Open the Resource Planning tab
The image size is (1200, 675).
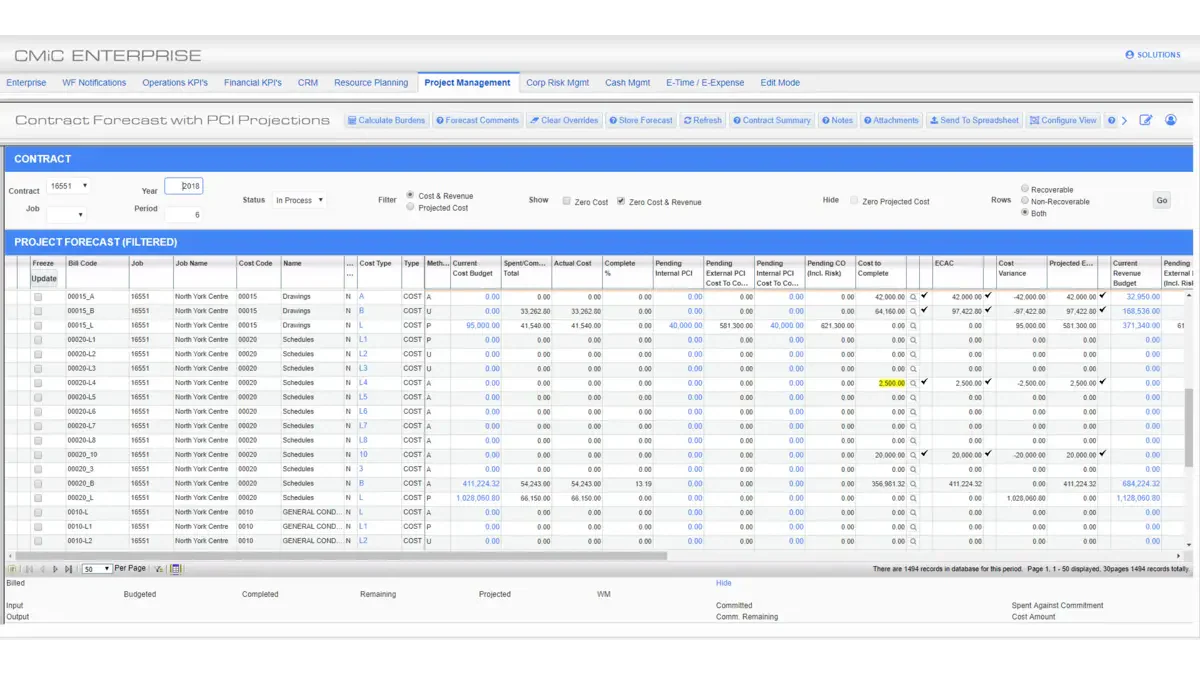tap(371, 83)
